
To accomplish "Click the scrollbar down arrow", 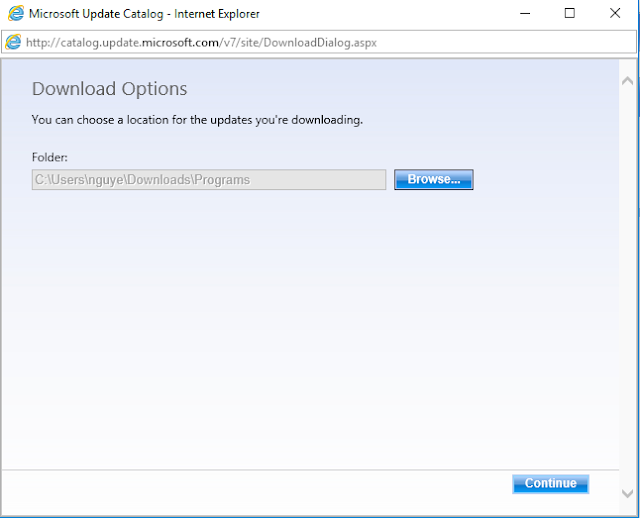I will coord(627,494).
